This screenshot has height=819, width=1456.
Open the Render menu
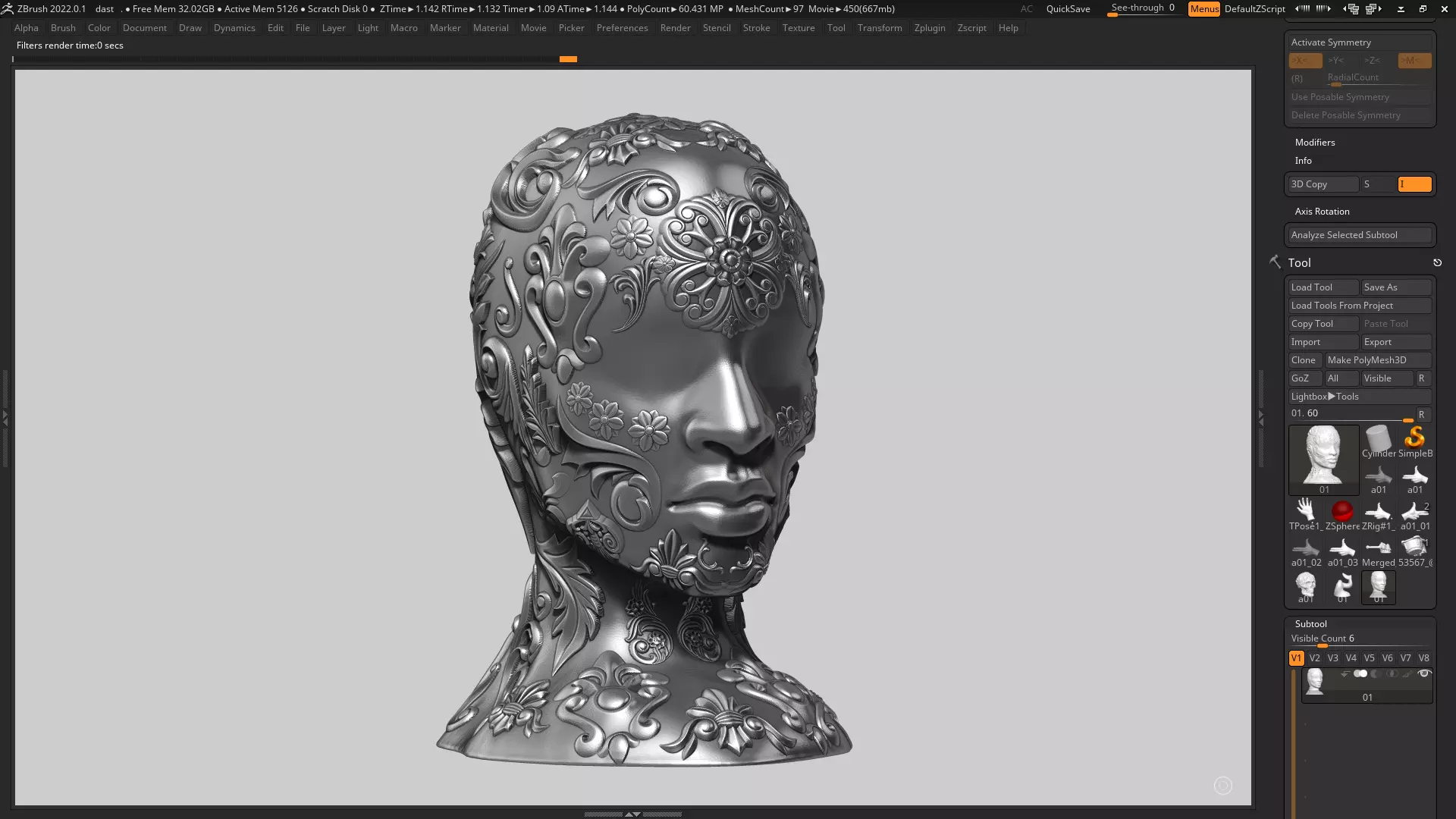pos(675,28)
